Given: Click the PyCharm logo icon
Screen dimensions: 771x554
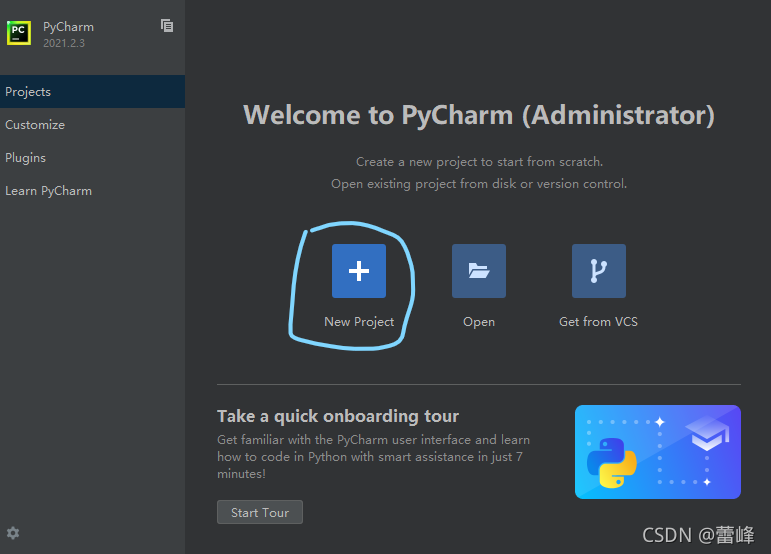Looking at the screenshot, I should click(x=19, y=33).
